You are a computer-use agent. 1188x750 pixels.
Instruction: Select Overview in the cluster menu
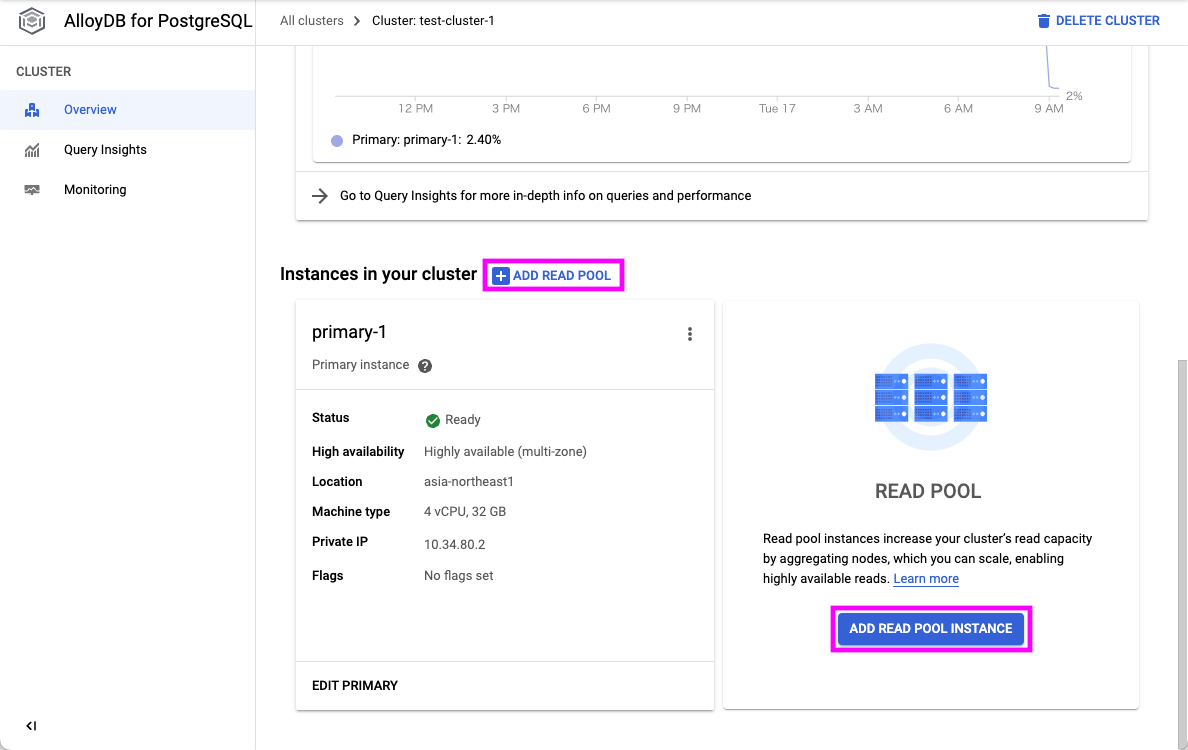tap(127, 110)
